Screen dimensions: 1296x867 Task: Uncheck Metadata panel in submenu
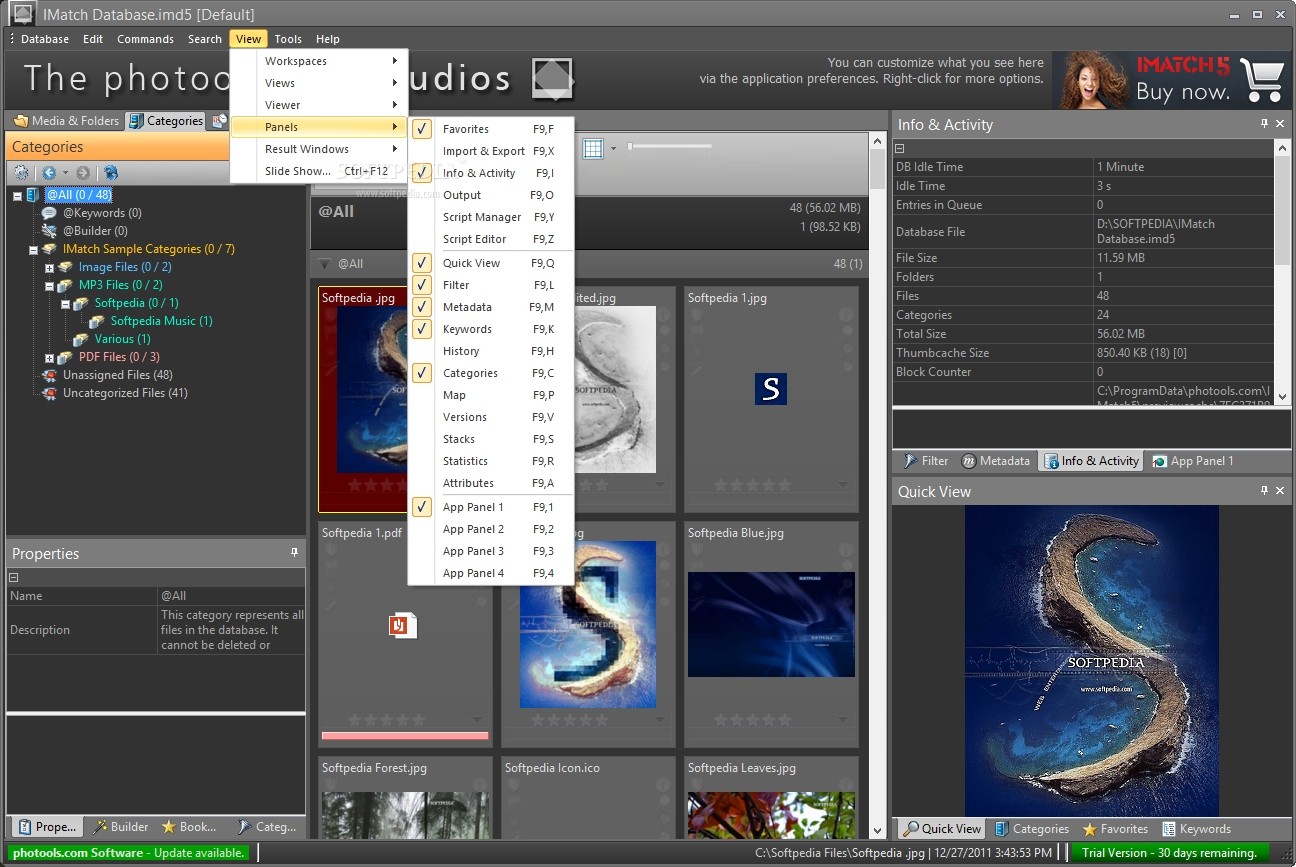pos(422,307)
